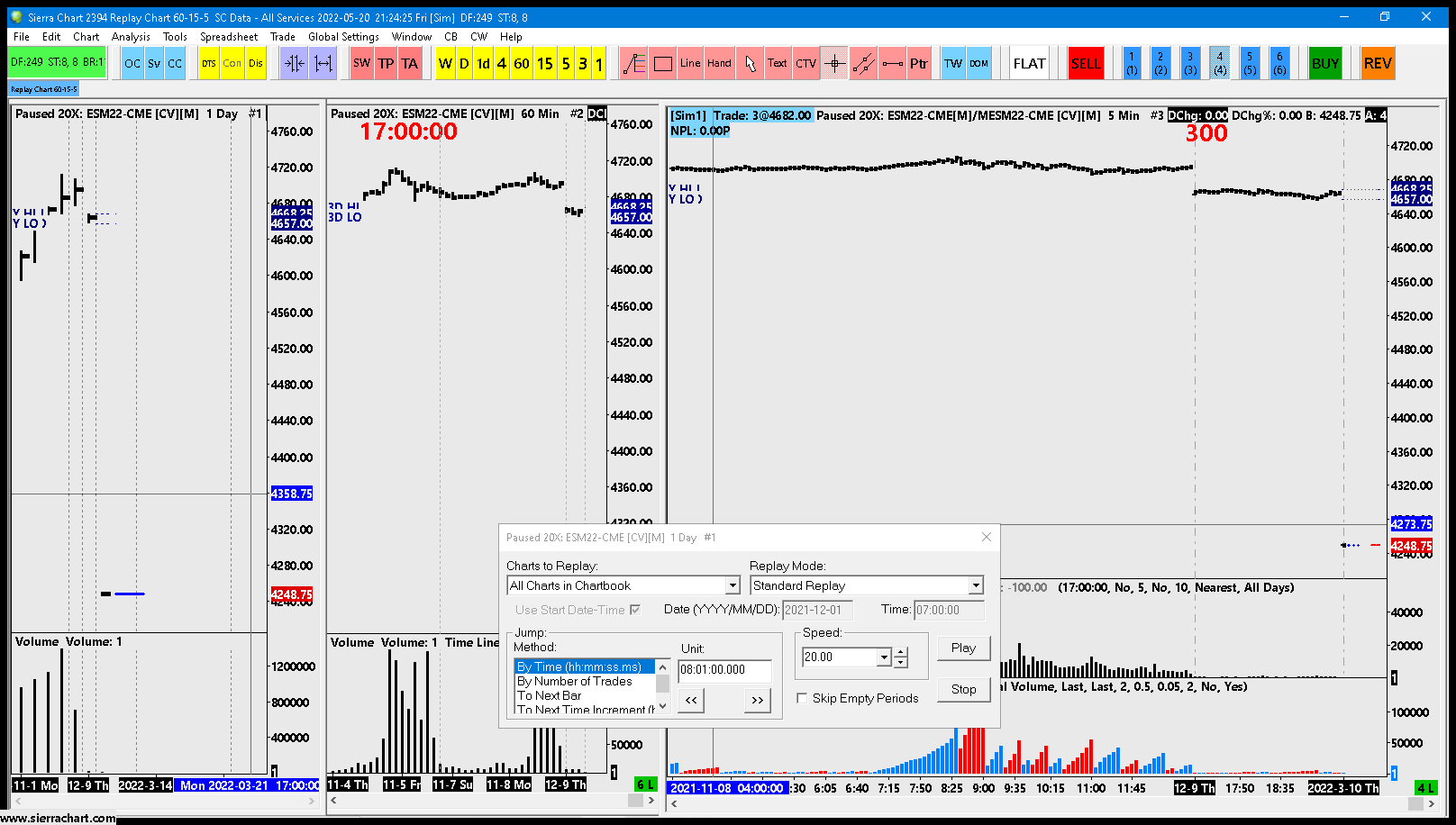Click the red SELL button
1456x825 pixels.
tap(1085, 63)
